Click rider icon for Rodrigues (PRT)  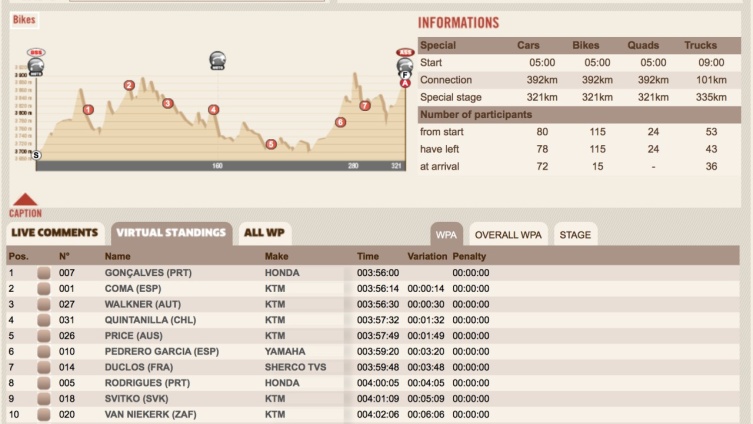(x=44, y=383)
